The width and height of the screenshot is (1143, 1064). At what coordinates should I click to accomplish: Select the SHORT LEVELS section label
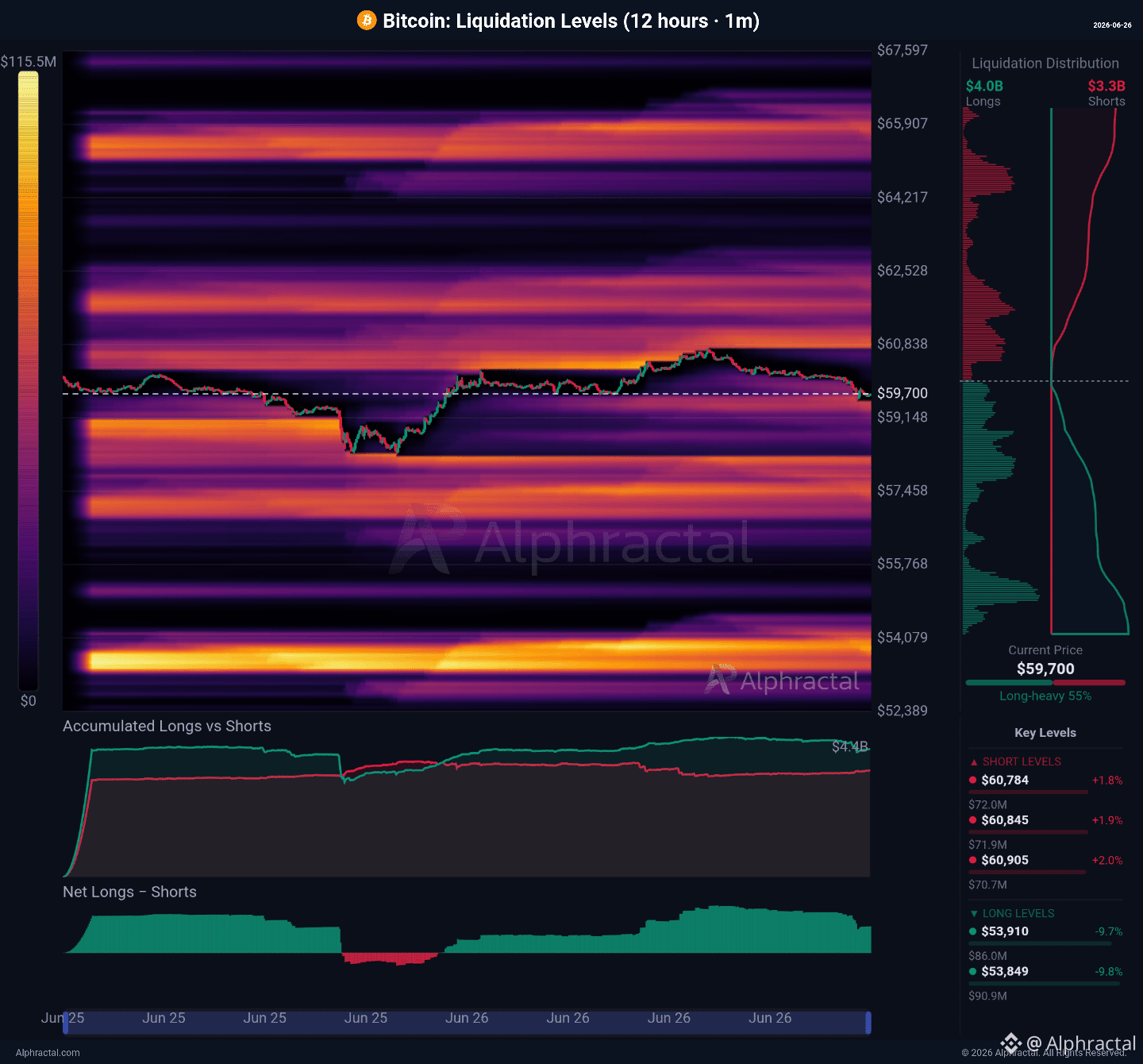click(x=1022, y=761)
